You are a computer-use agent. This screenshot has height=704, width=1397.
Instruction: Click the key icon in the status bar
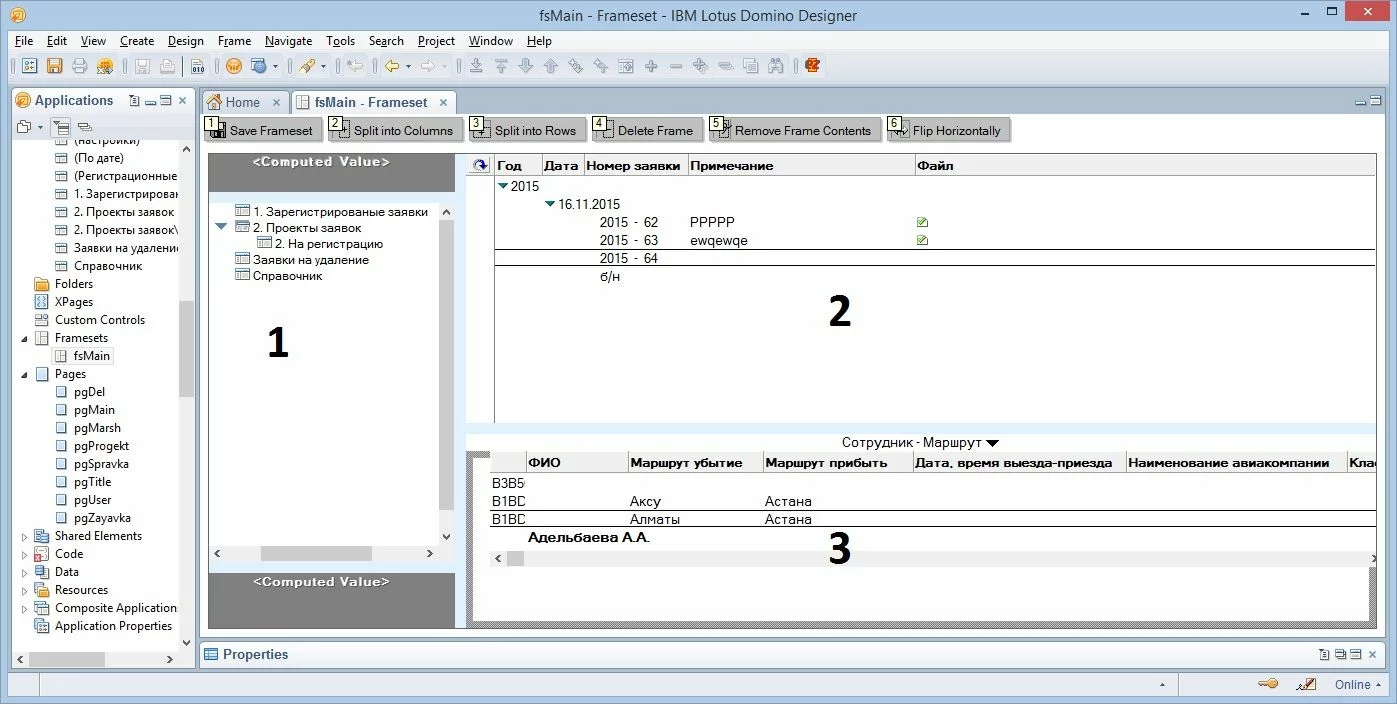click(1267, 684)
